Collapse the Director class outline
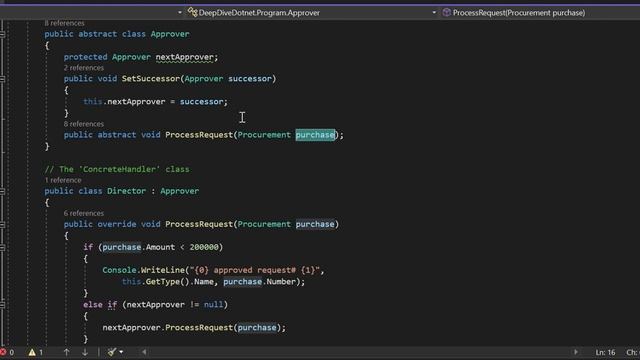The width and height of the screenshot is (640, 360). tap(2, 191)
